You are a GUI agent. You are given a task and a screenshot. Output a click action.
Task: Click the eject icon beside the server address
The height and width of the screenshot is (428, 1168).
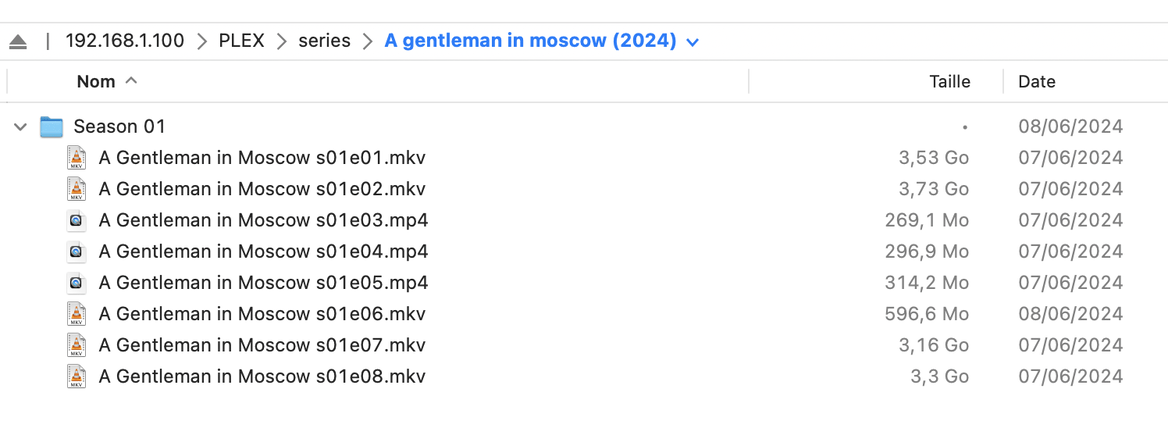coord(18,42)
